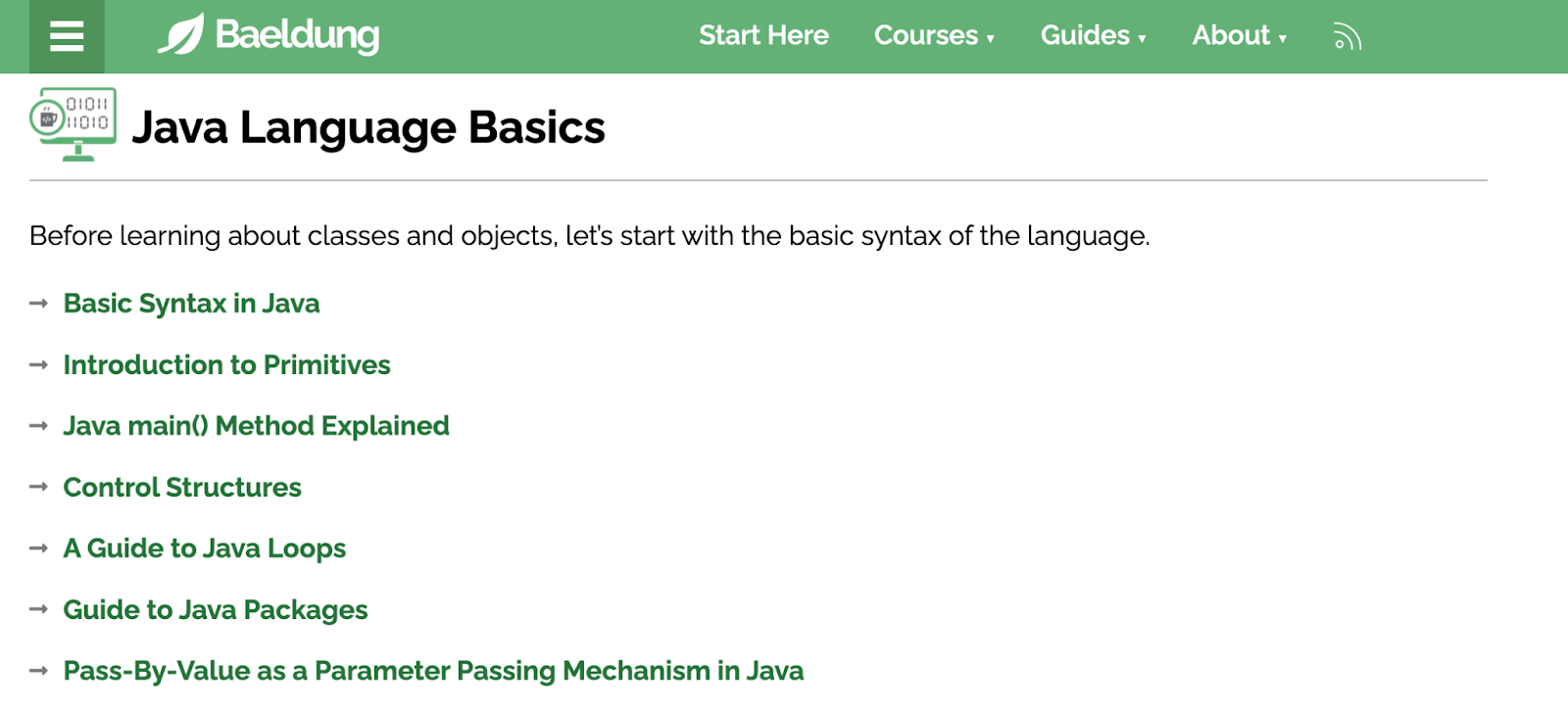Open the hamburger menu icon

pos(67,36)
